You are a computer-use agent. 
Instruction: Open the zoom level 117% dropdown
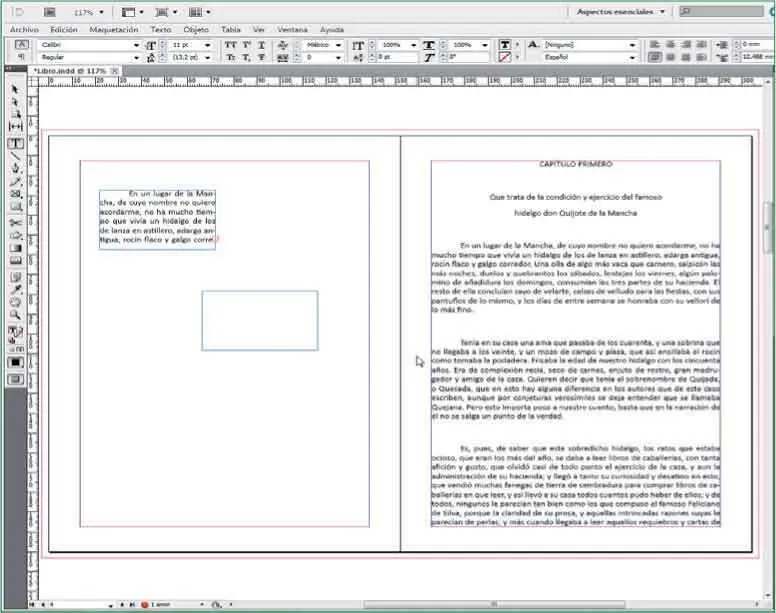pos(101,12)
